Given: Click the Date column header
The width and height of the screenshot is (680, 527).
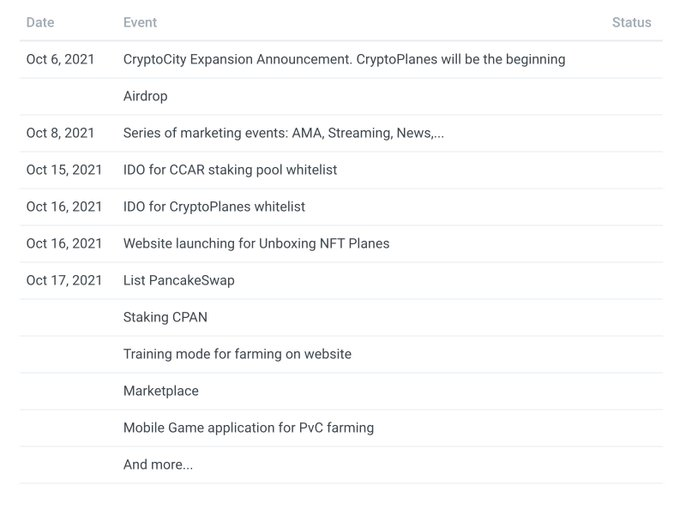Looking at the screenshot, I should tap(40, 22).
